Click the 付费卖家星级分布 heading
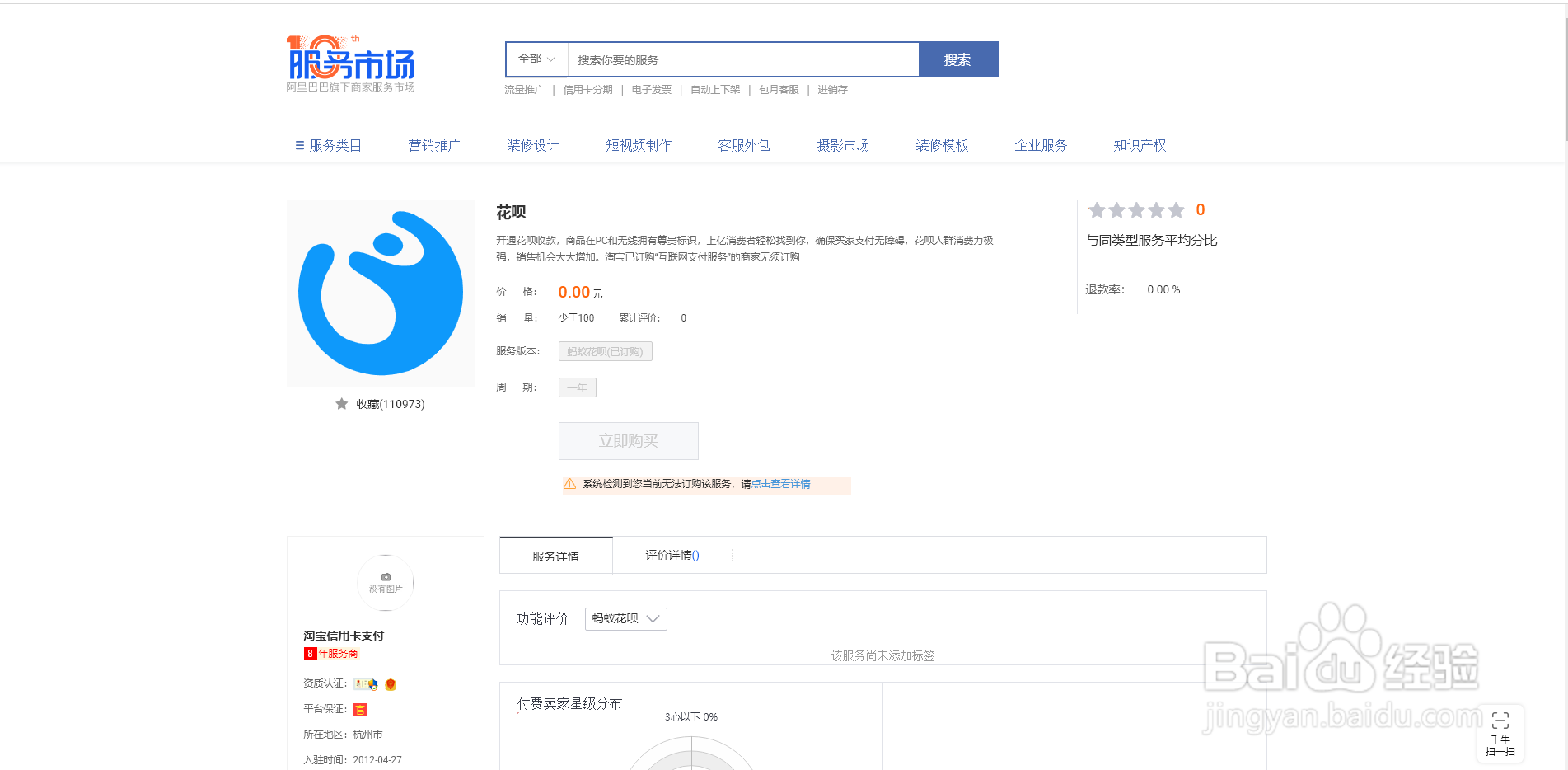 coord(569,703)
